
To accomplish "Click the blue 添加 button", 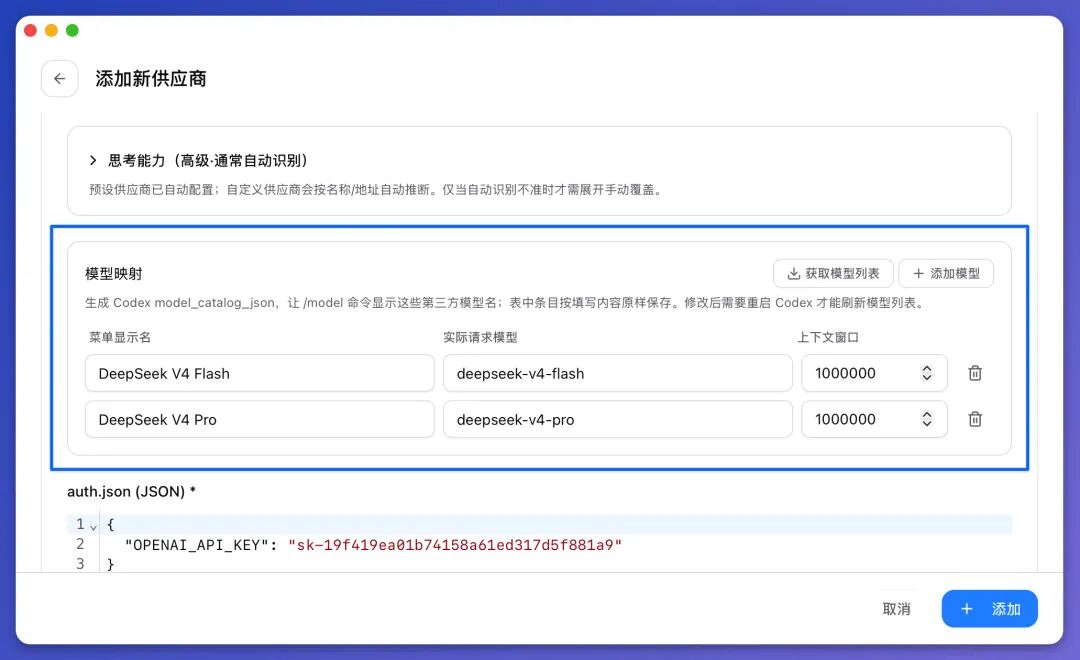I will 989,609.
